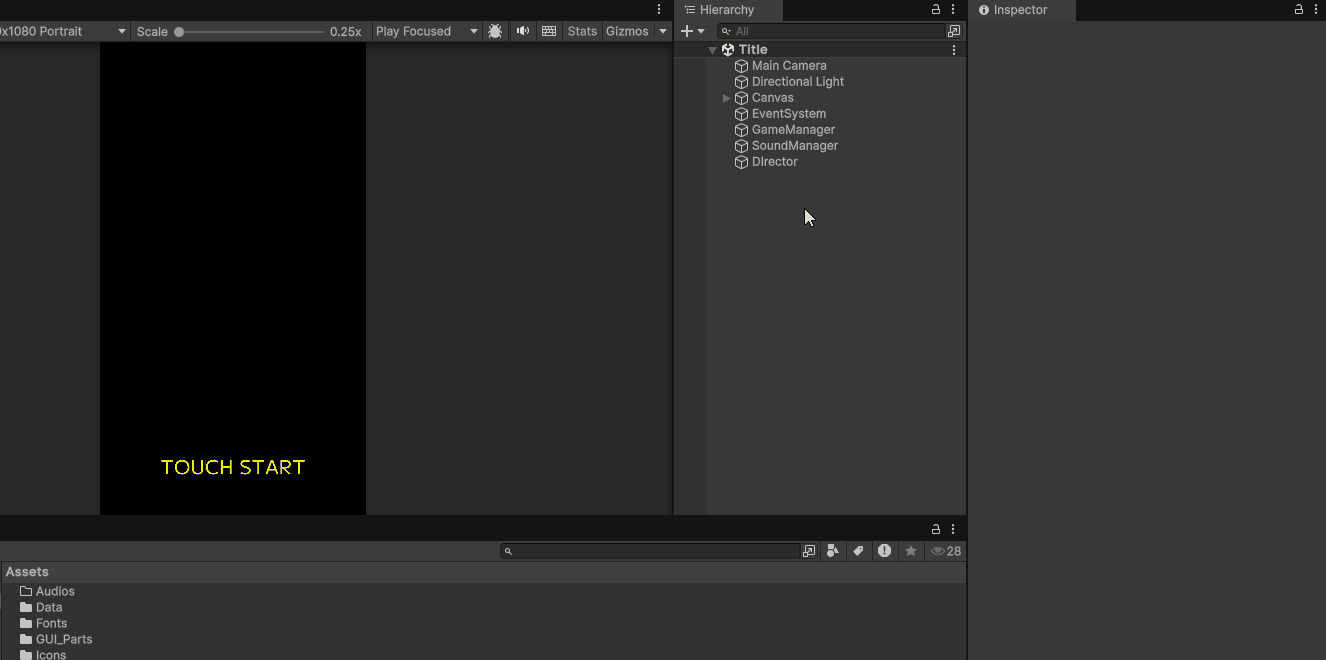Toggle the keyboard shortcuts icon in Game view
Viewport: 1326px width, 660px height.
pos(549,31)
